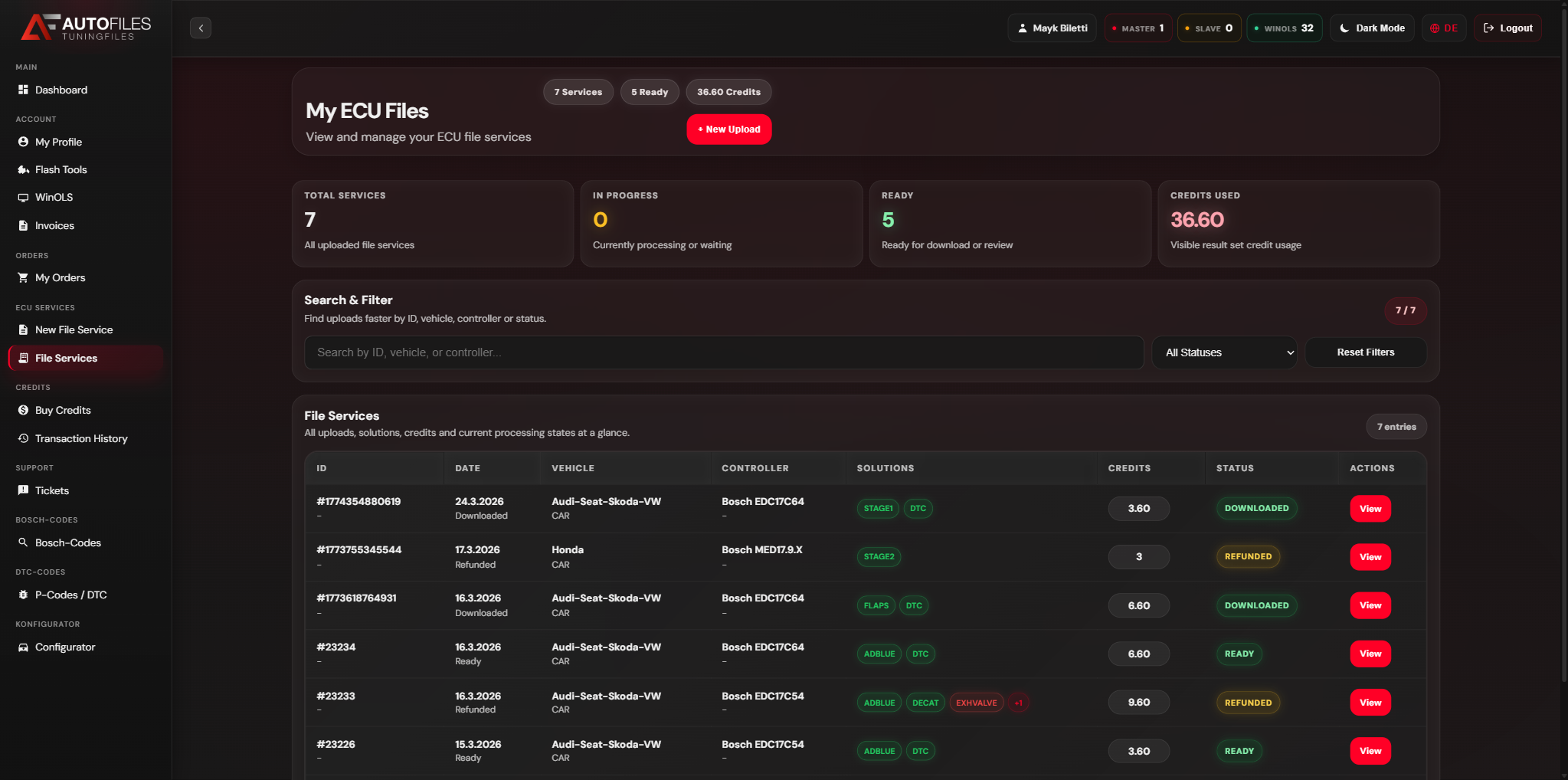The image size is (1568, 780).
Task: Click the Reset Filters button
Action: tap(1365, 352)
